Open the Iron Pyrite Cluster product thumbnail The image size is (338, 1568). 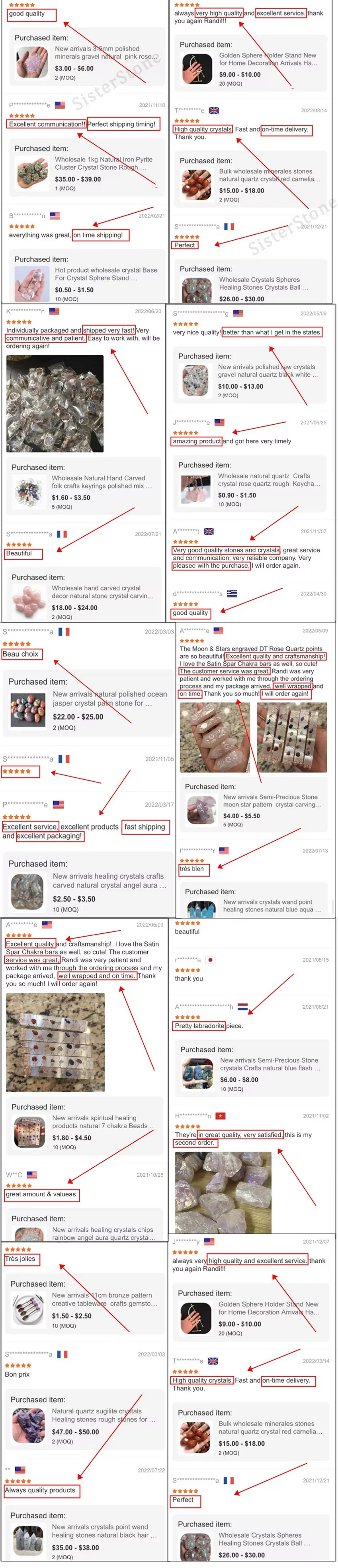coord(32,172)
